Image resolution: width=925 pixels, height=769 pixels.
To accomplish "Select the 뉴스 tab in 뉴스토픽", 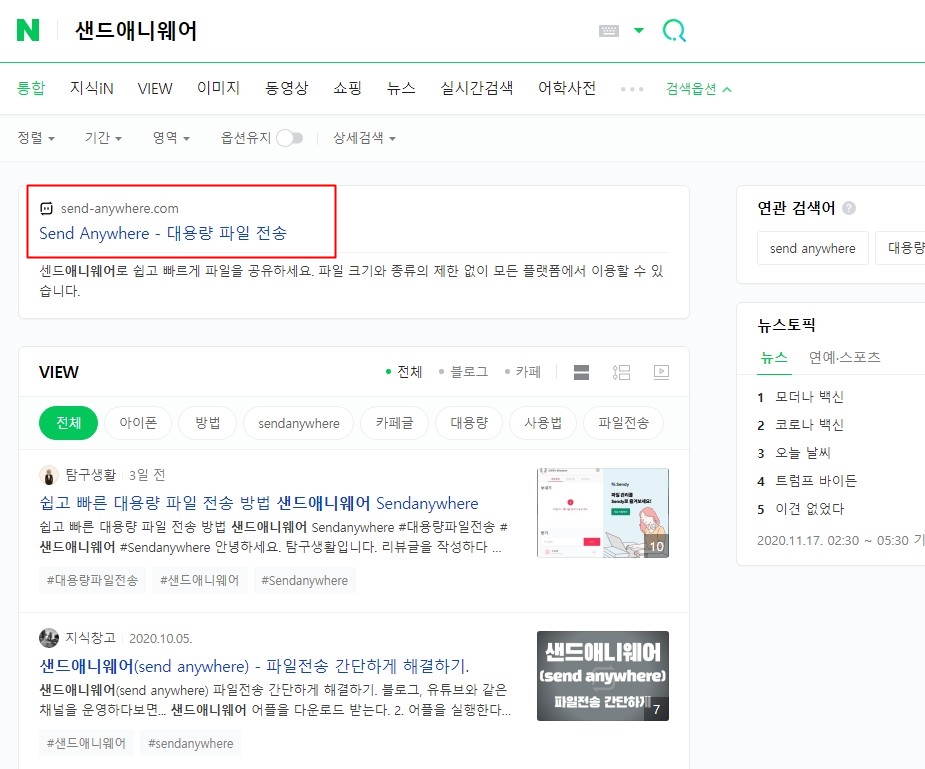I will [774, 357].
